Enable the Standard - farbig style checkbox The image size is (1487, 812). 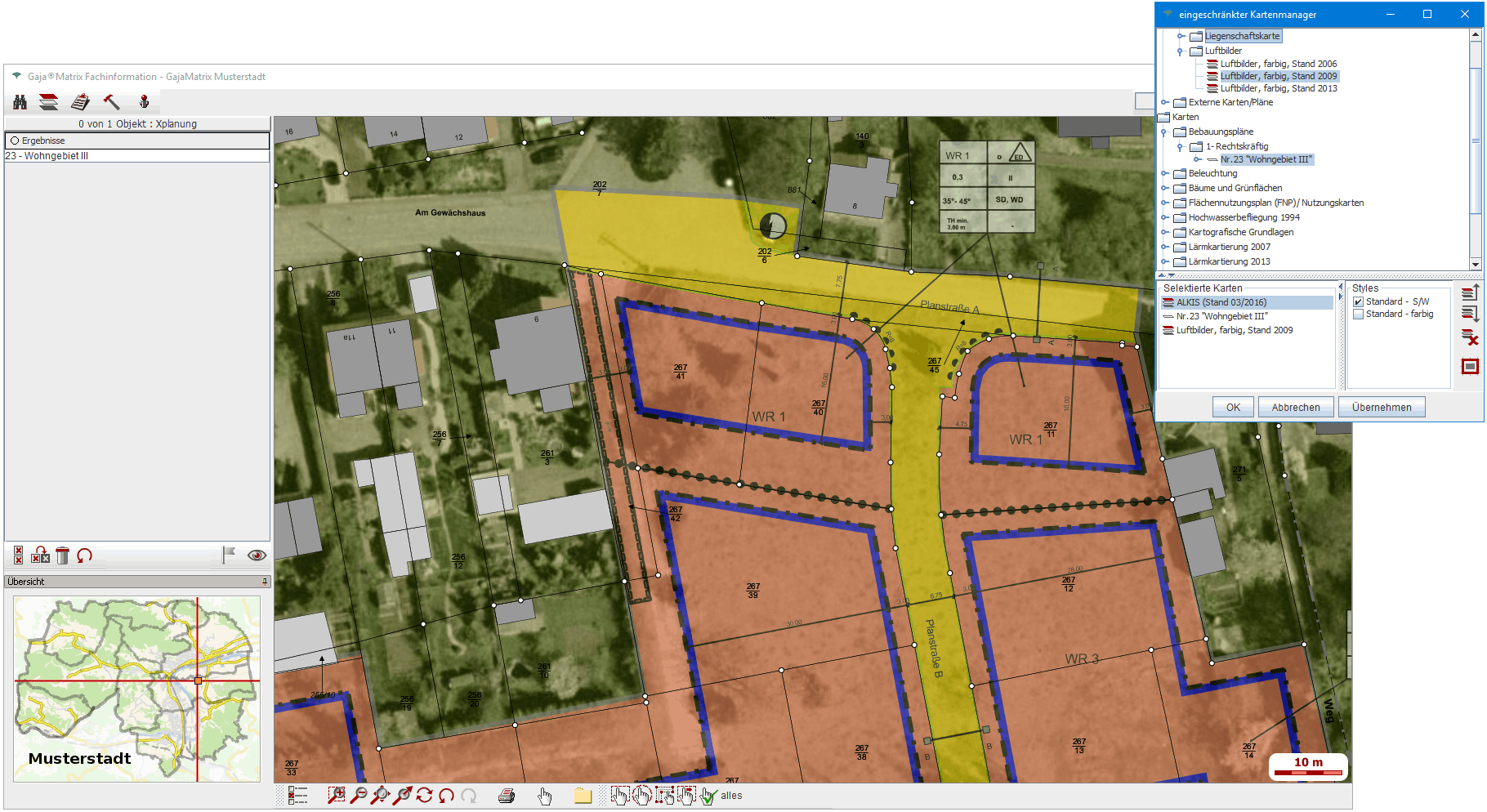click(x=1359, y=315)
